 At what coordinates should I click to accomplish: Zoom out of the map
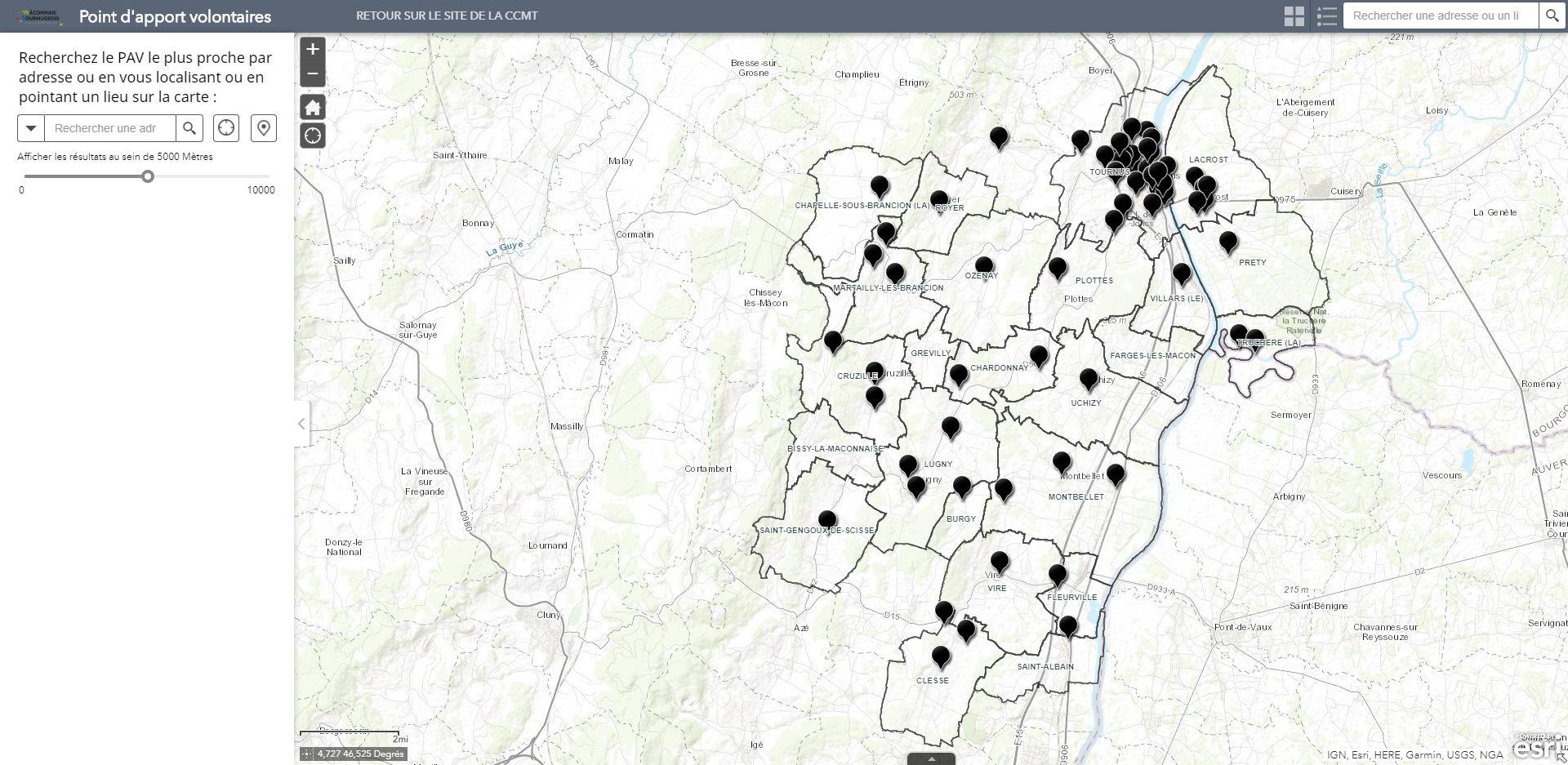point(313,74)
